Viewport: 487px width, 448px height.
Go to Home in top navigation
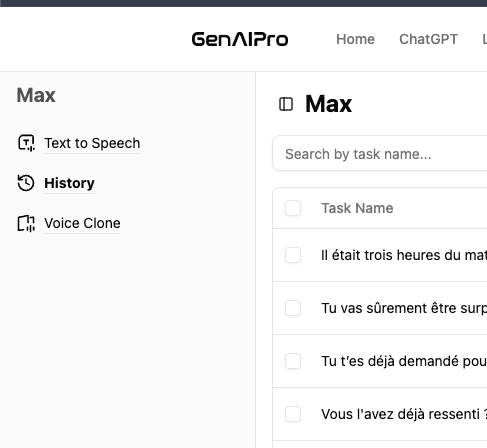point(355,39)
